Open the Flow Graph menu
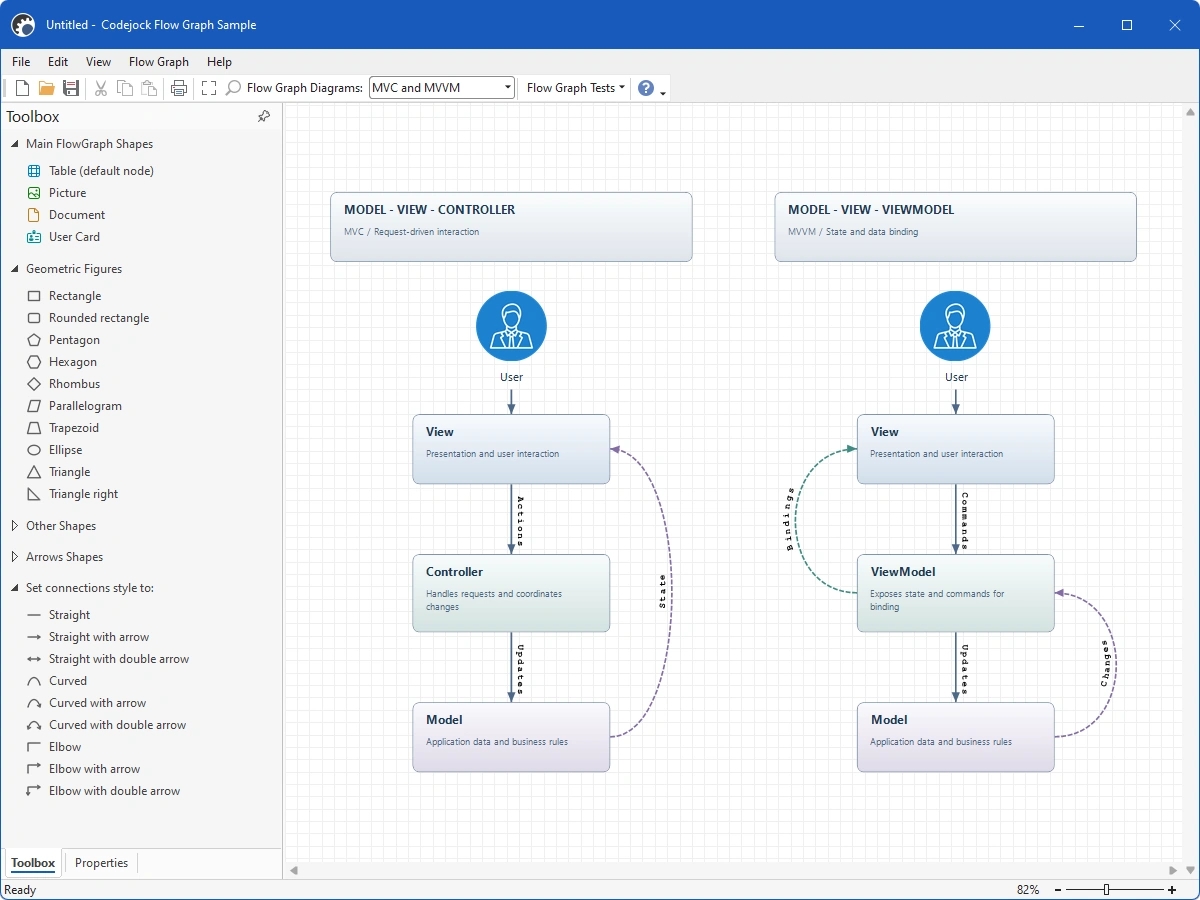The height and width of the screenshot is (900, 1200). pyautogui.click(x=159, y=62)
